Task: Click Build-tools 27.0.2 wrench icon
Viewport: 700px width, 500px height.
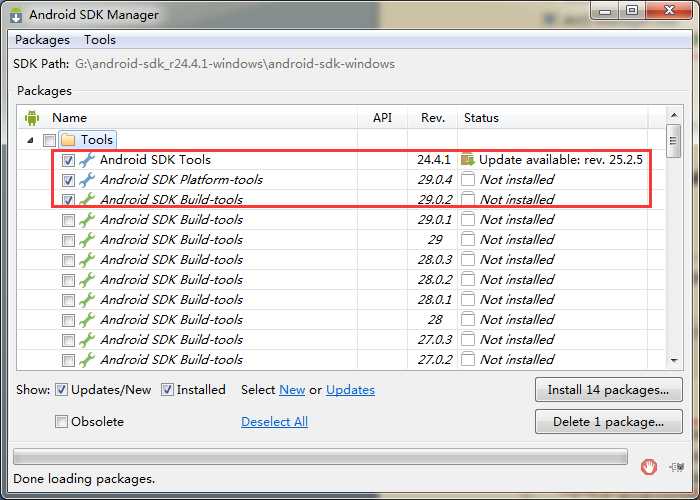Action: click(87, 359)
